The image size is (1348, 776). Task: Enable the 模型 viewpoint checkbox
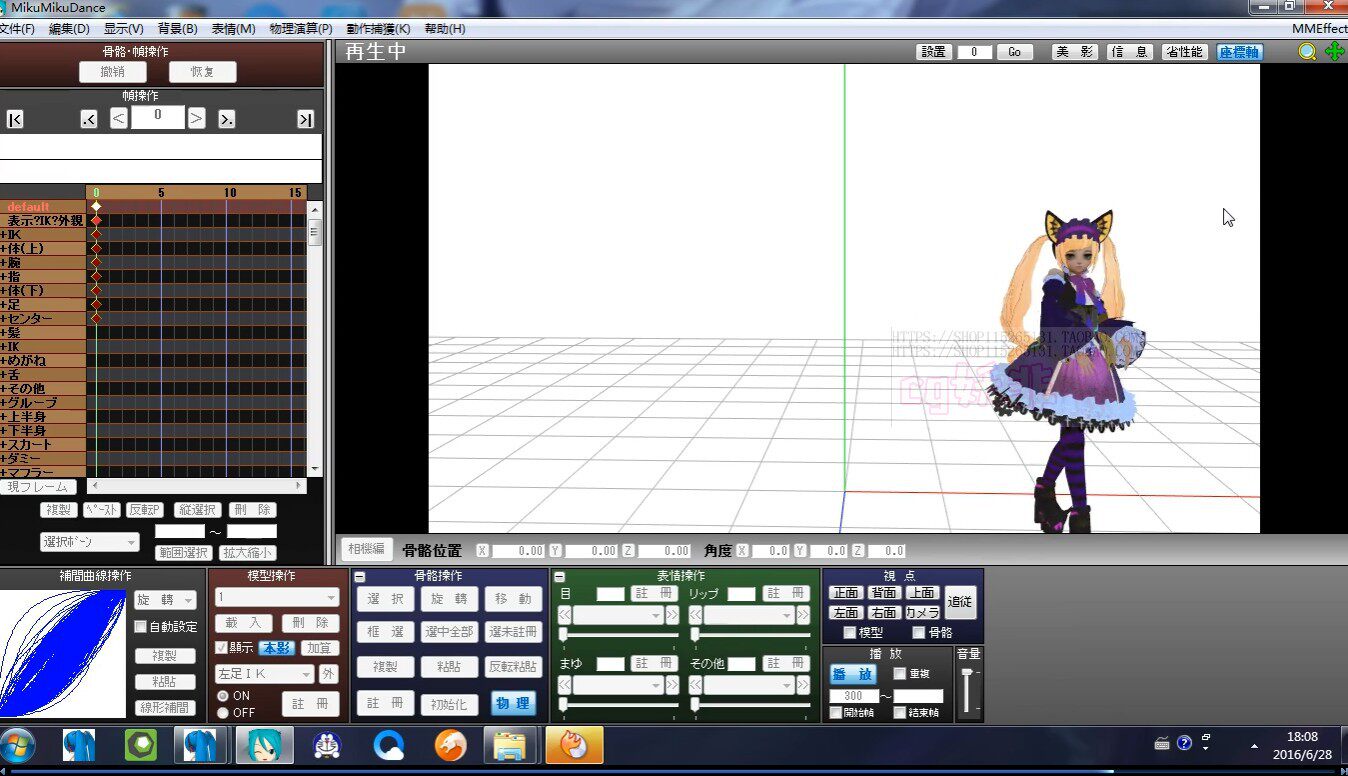point(850,633)
